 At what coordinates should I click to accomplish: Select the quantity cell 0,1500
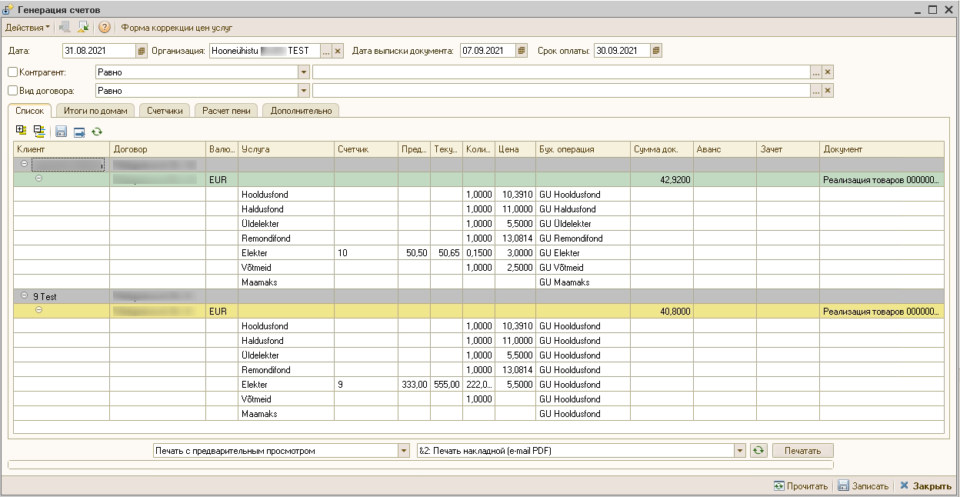478,253
